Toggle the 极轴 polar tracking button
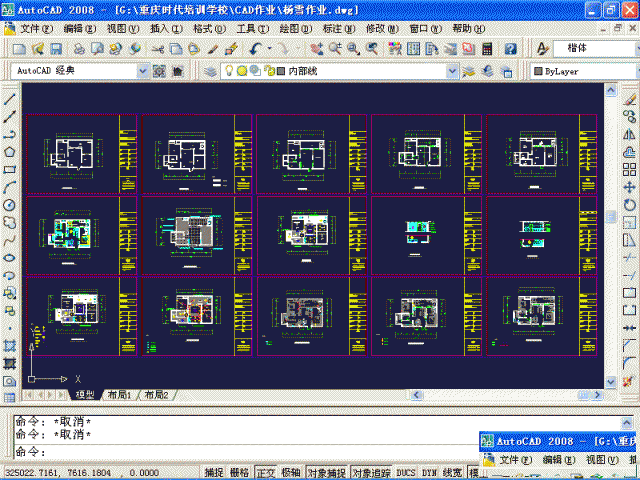 pyautogui.click(x=290, y=472)
